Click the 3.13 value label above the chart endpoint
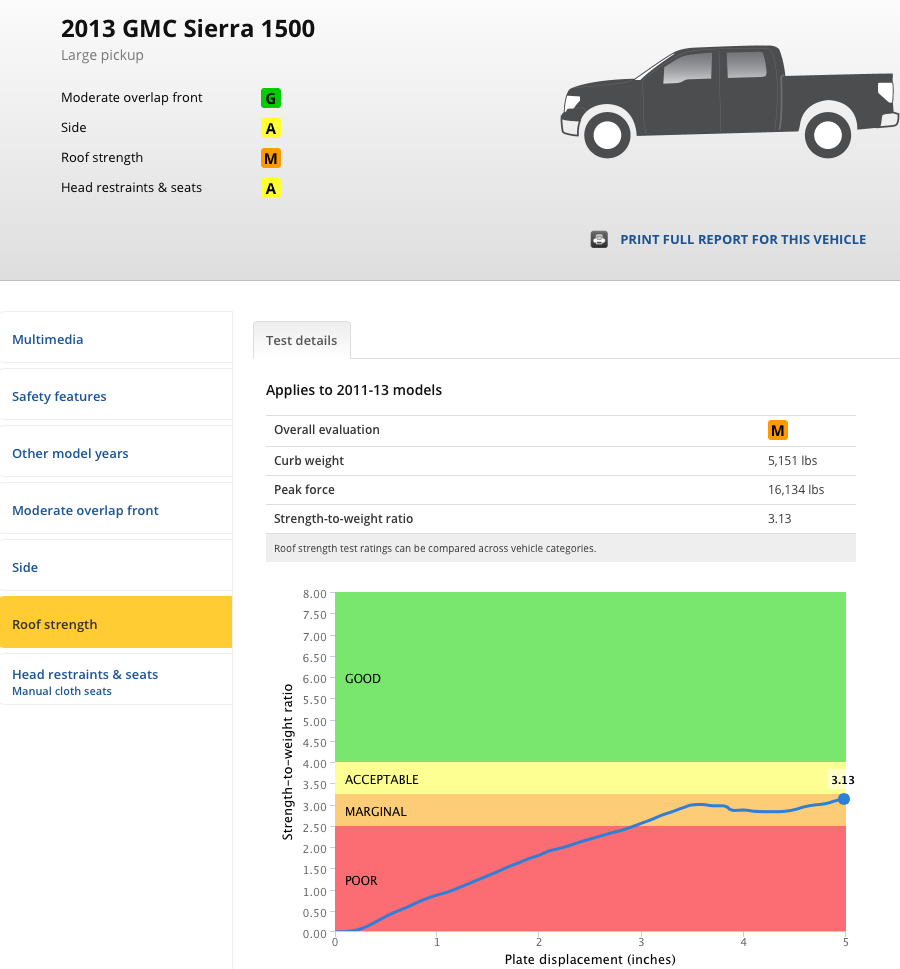 pos(843,780)
